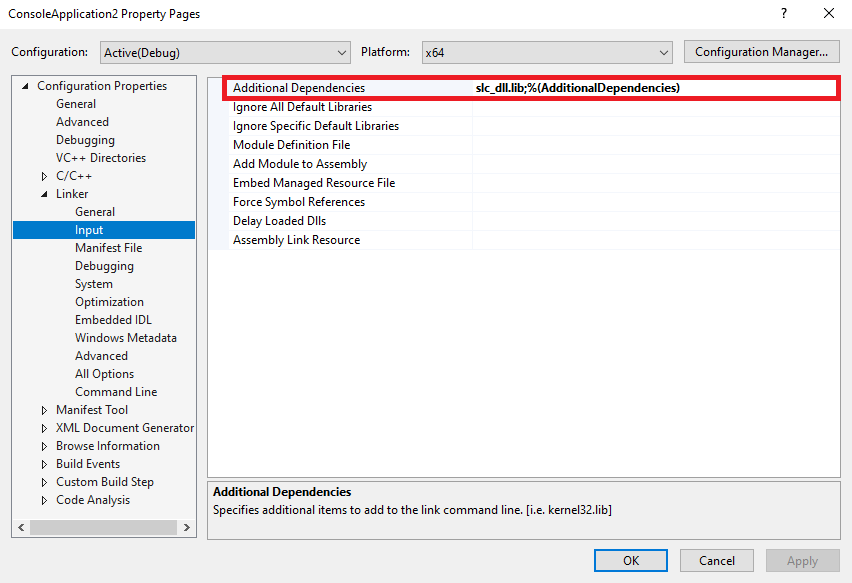Open Configuration Manager dialog
This screenshot has width=852, height=583.
point(761,52)
